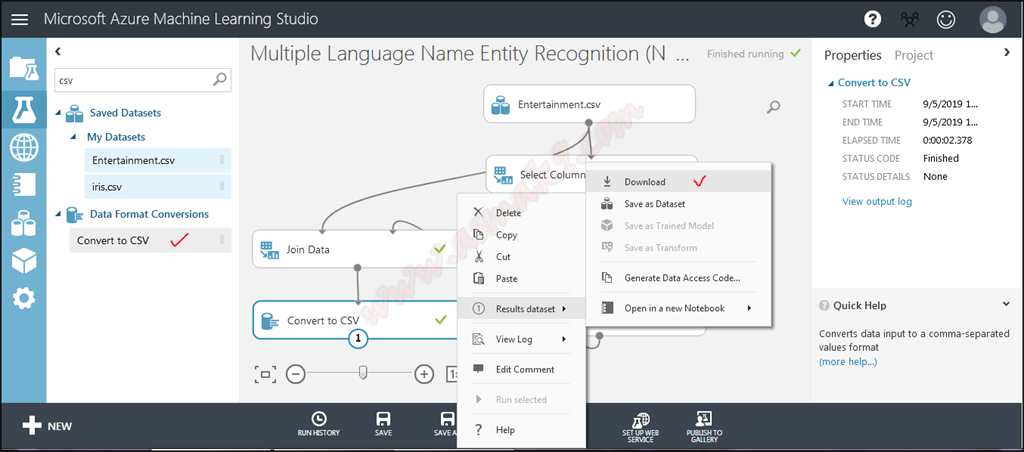Select the Join Data module
The height and width of the screenshot is (452, 1024).
[x=355, y=249]
